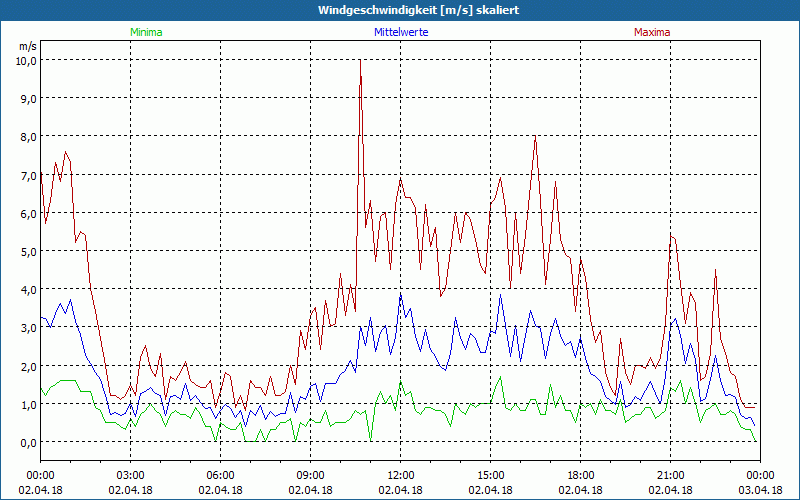Click the m/s unit label

click(28, 46)
